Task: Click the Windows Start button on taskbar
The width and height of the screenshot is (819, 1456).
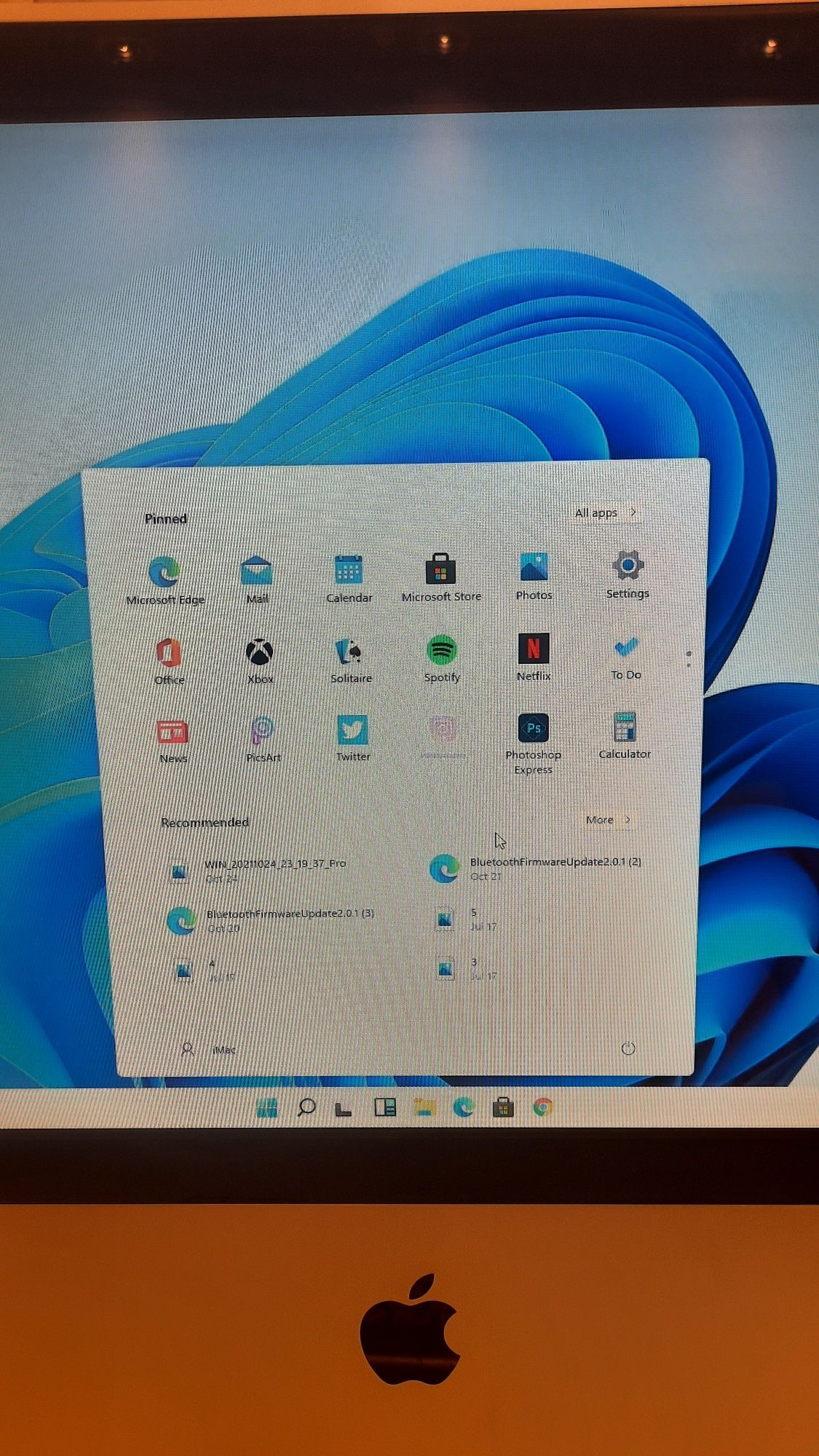Action: click(x=267, y=1108)
